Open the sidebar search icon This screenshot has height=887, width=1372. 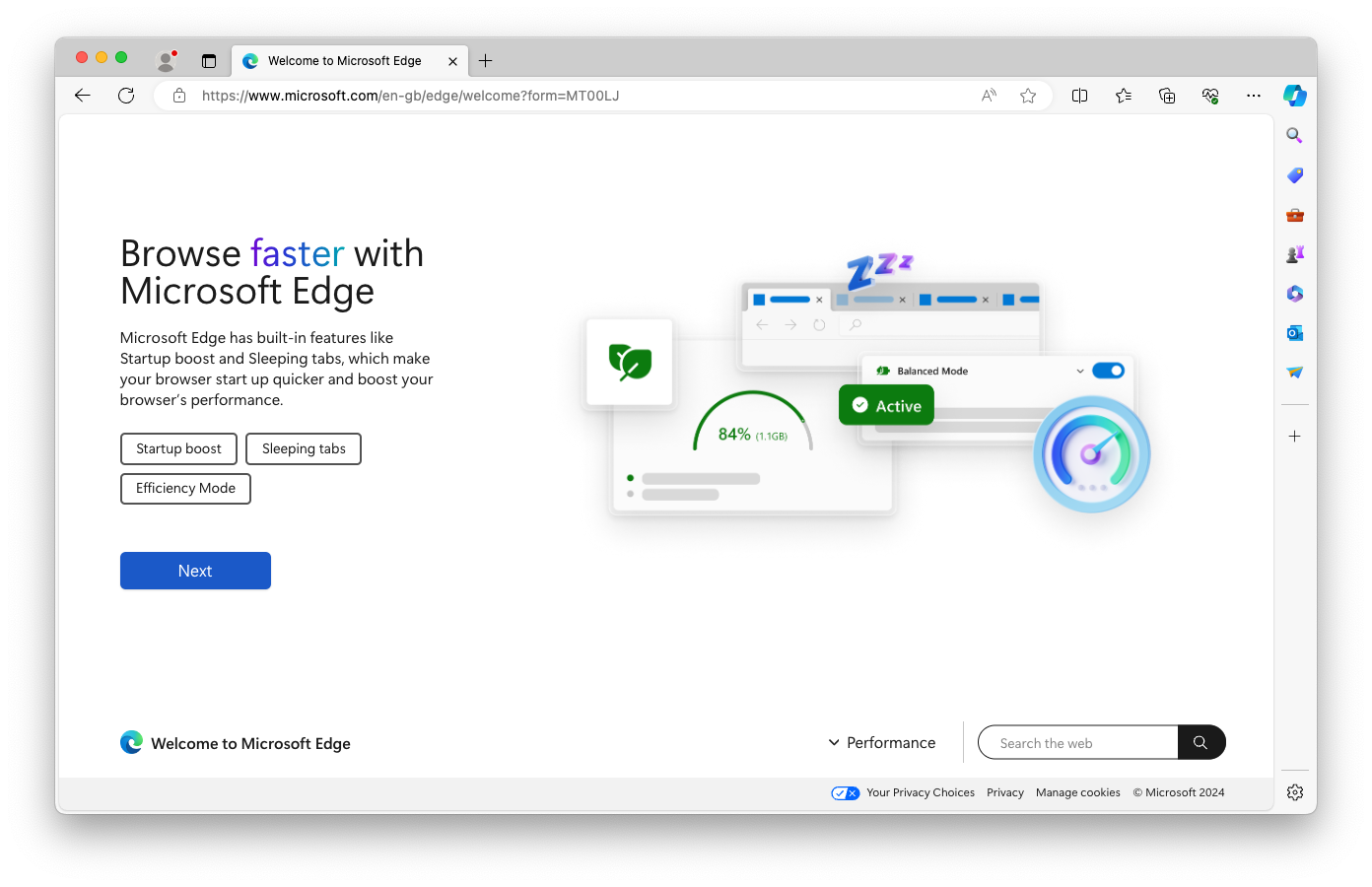click(x=1294, y=135)
